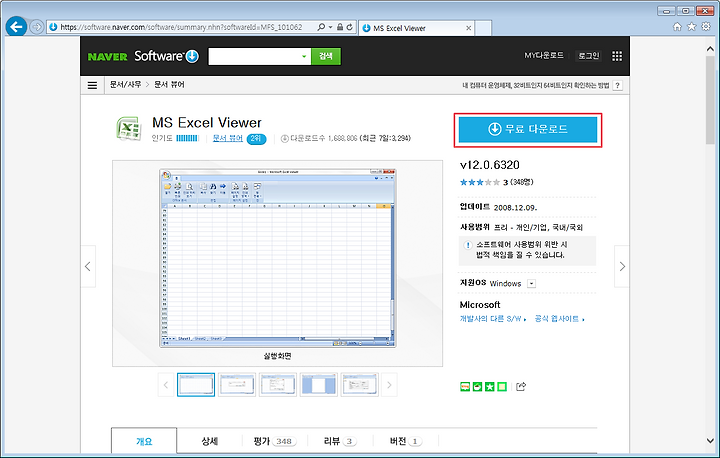Screen dimensions: 720x458
Task: Select the second screenshot thumbnail
Action: coord(237,384)
